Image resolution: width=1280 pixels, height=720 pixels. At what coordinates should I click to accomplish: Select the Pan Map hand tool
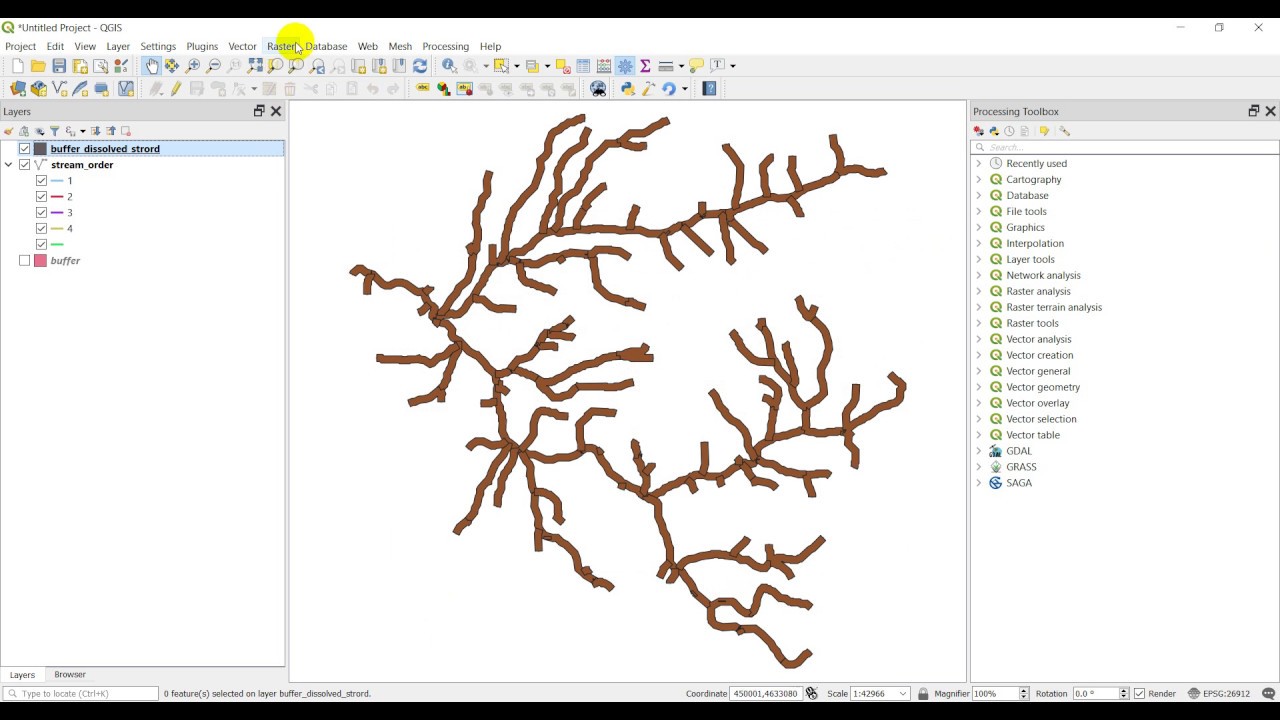coord(151,66)
